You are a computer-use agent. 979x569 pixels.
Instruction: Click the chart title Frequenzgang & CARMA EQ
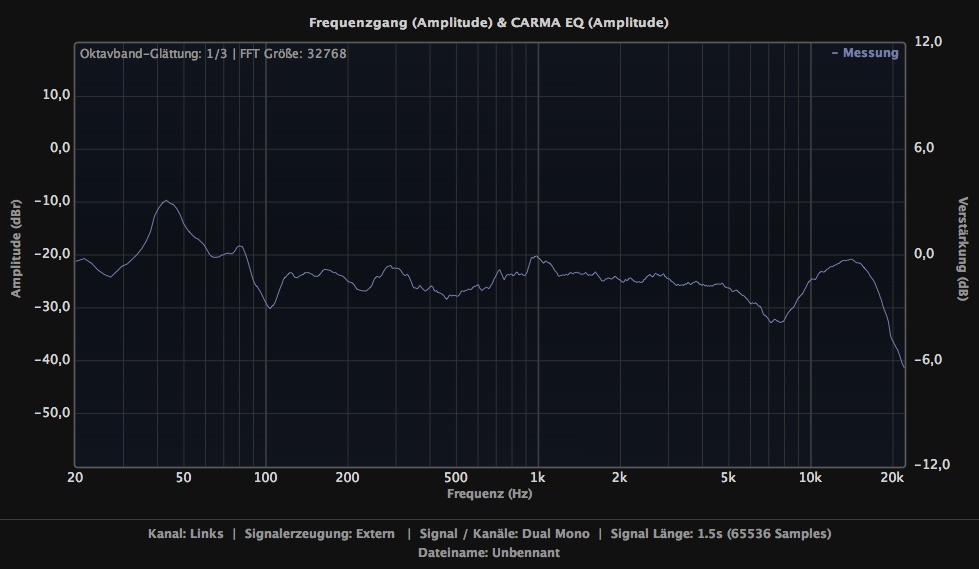489,22
